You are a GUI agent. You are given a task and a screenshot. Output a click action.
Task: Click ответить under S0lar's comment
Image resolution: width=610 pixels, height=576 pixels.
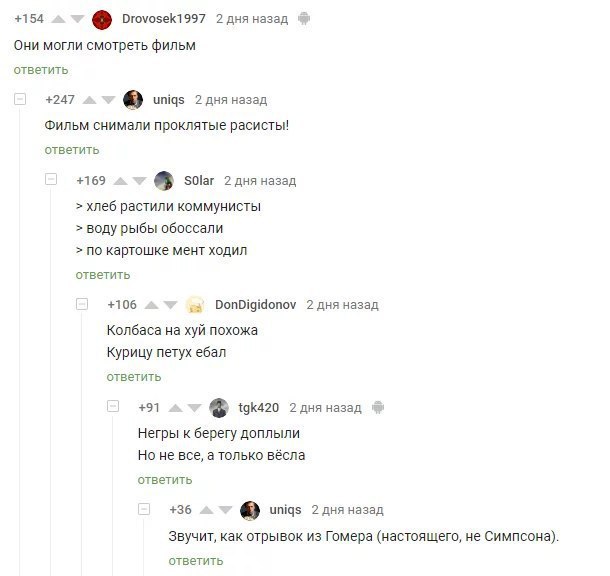click(x=103, y=275)
